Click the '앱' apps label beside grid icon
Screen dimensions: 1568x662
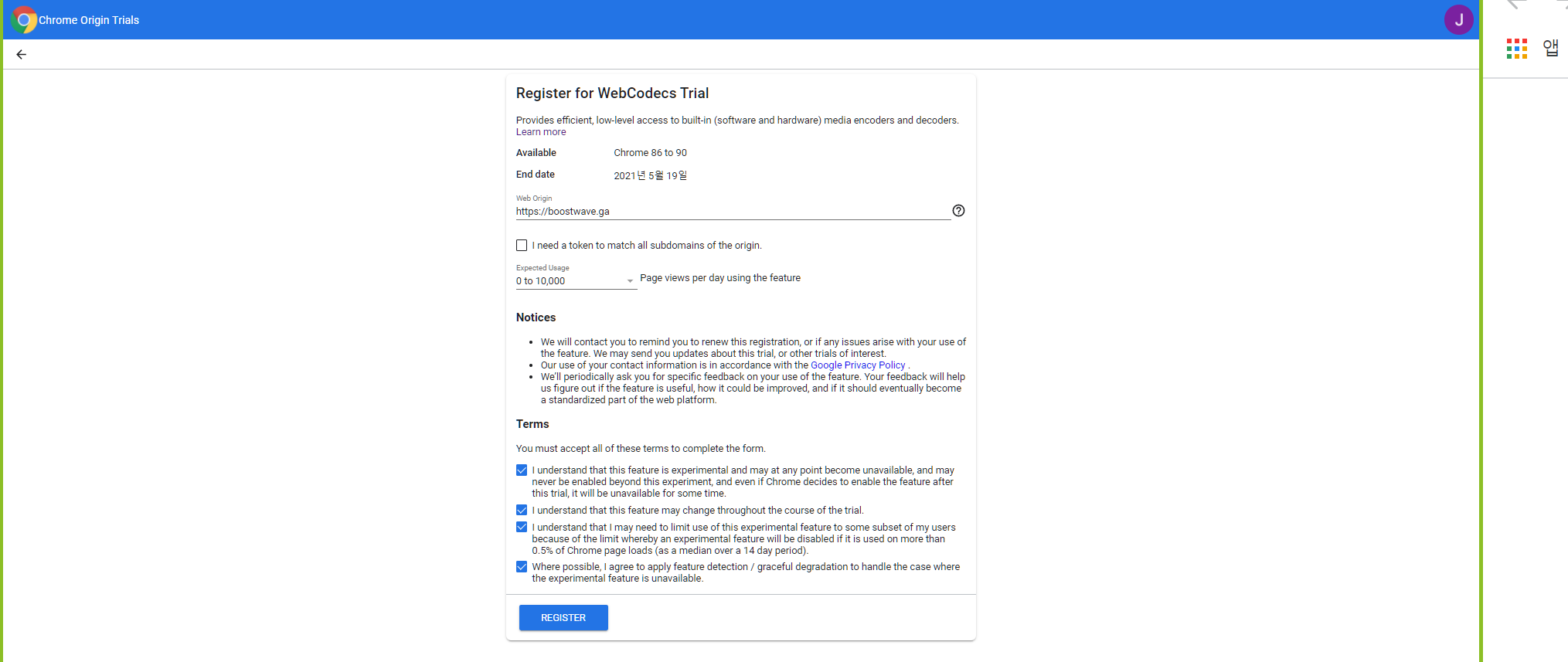[1550, 48]
